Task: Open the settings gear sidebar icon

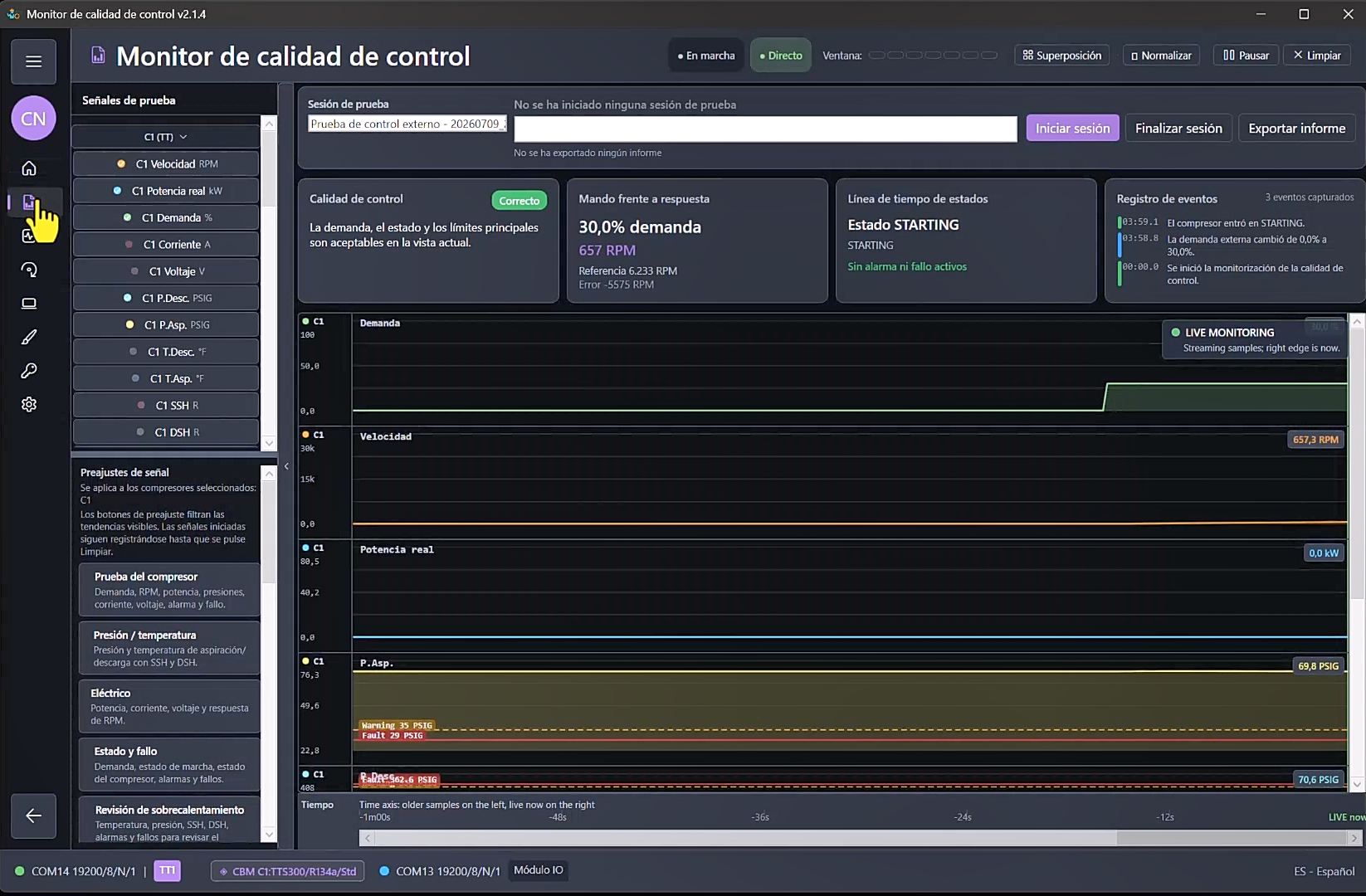Action: tap(29, 404)
